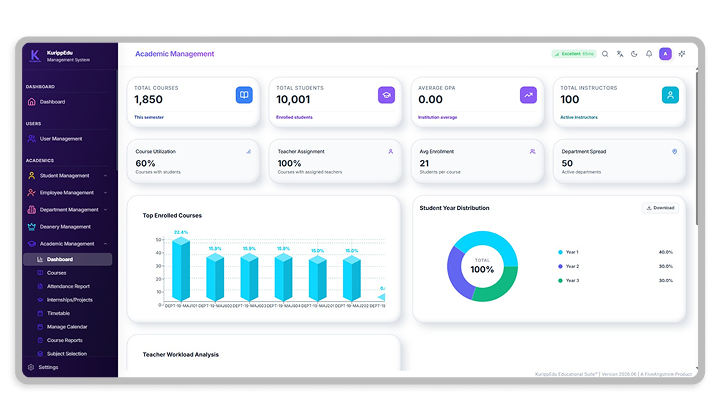Click the Average GPA trend icon

point(528,95)
